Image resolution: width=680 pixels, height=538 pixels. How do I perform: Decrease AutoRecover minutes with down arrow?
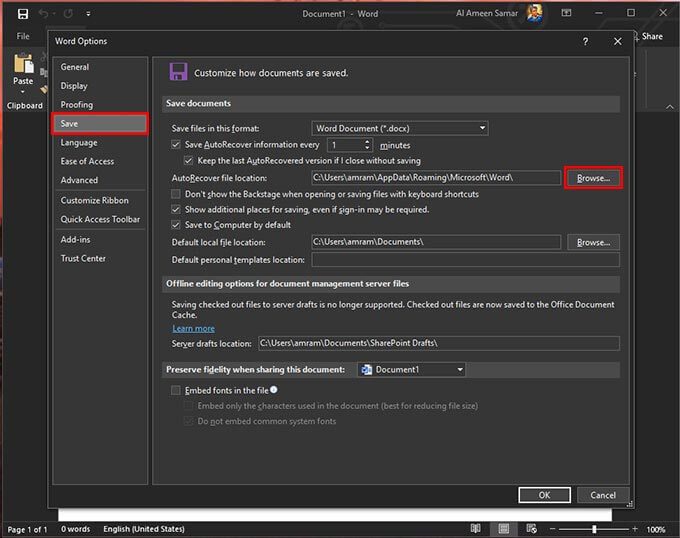tap(367, 148)
